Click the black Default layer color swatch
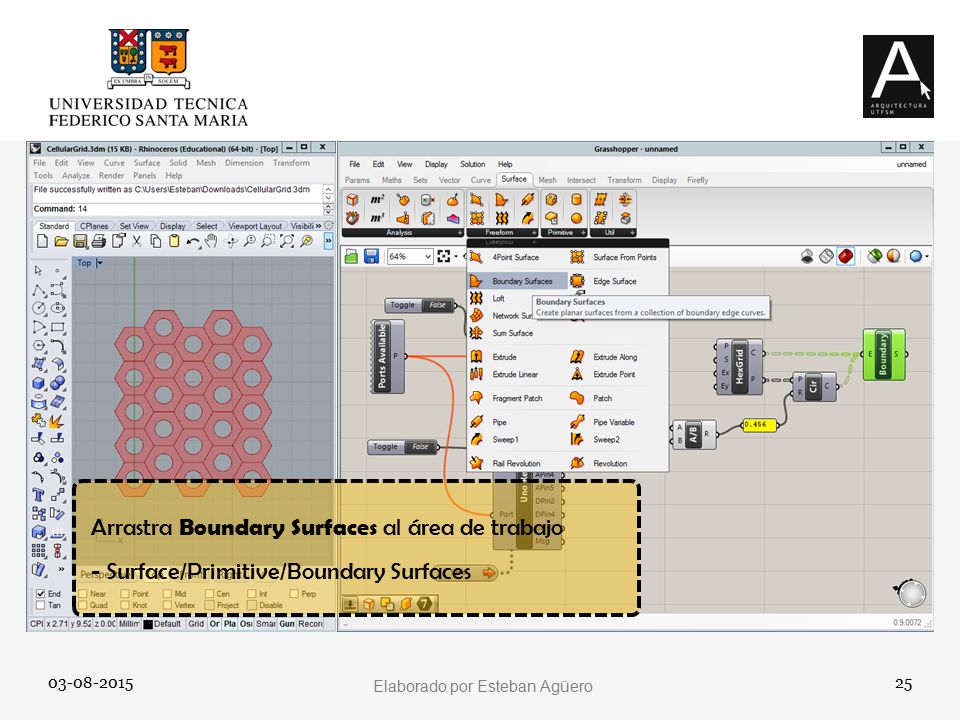This screenshot has width=960, height=720. 148,624
